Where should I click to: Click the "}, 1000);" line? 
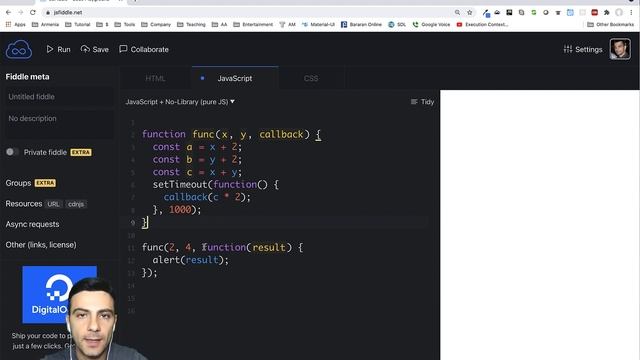pyautogui.click(x=177, y=210)
